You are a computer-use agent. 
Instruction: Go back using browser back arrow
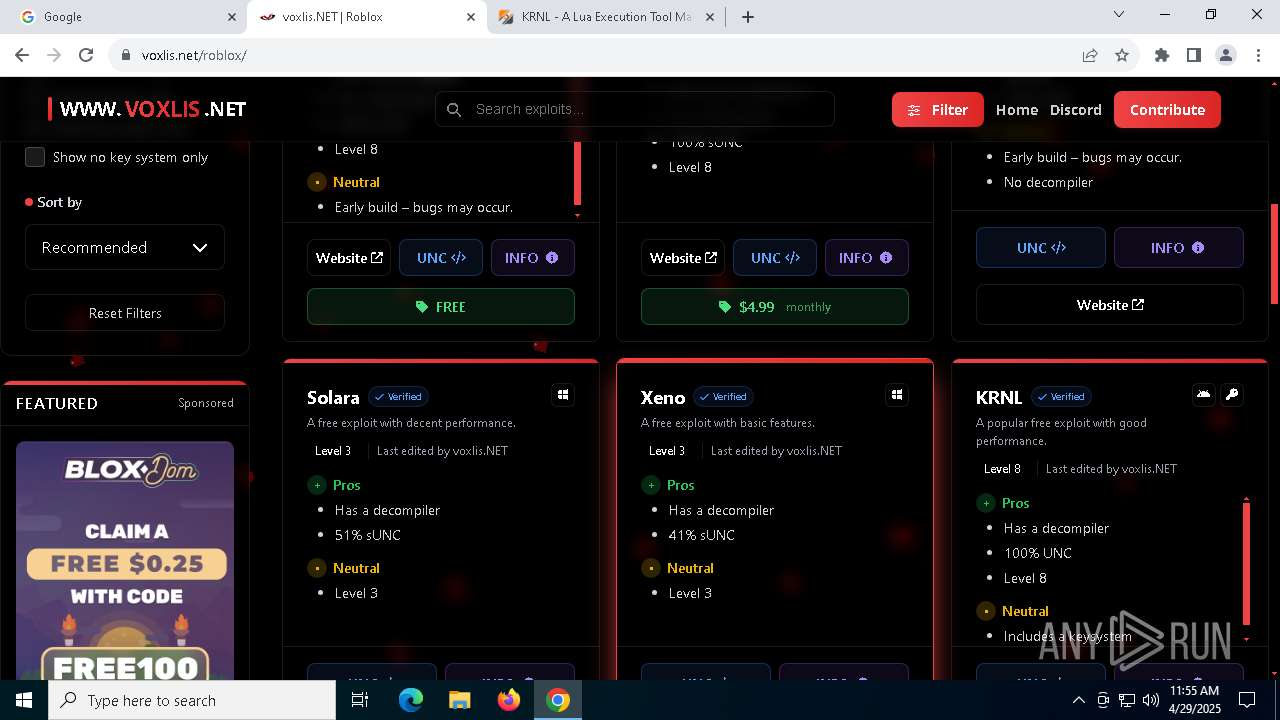[22, 55]
